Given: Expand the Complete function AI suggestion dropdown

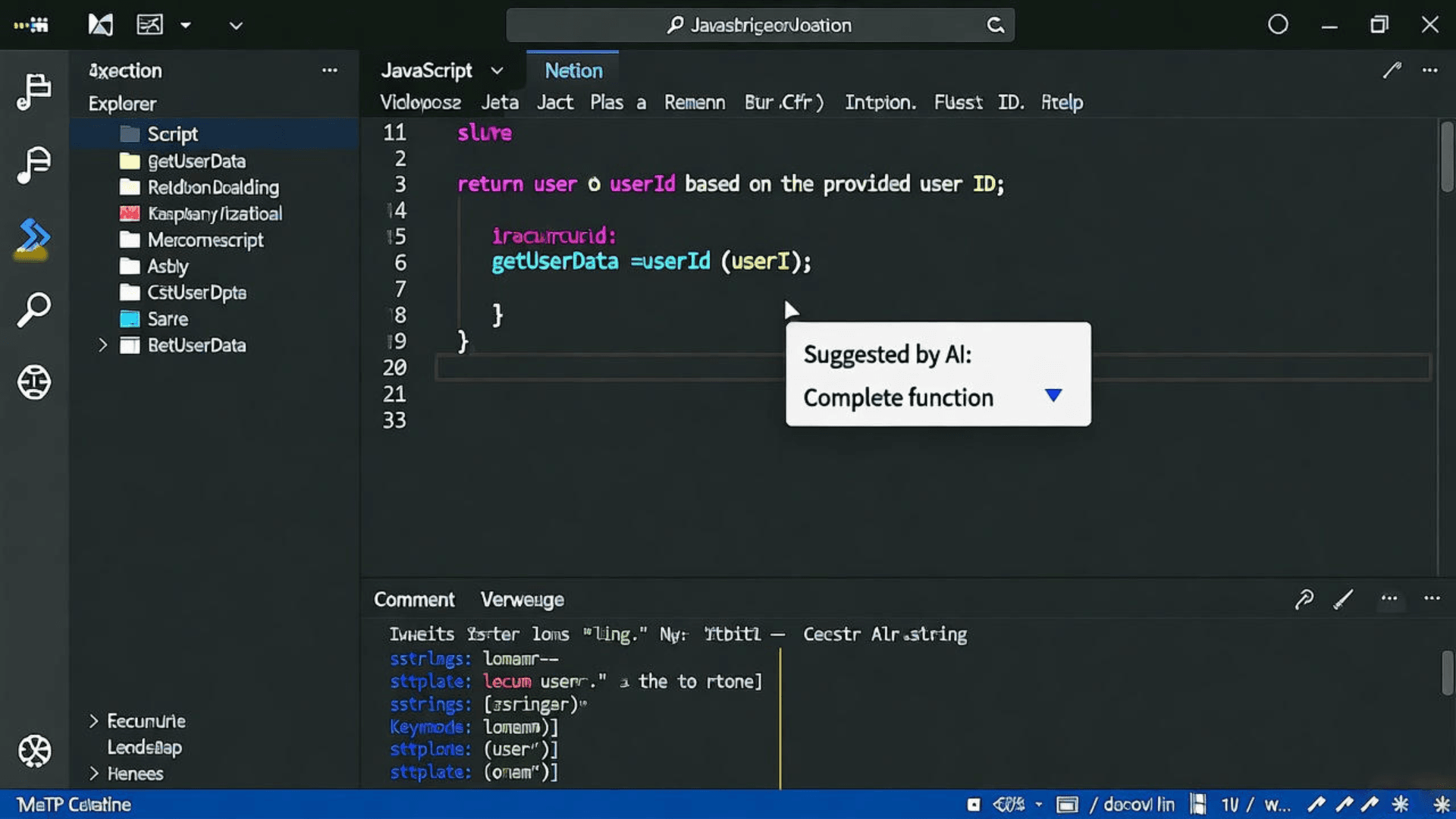Looking at the screenshot, I should [x=1053, y=395].
